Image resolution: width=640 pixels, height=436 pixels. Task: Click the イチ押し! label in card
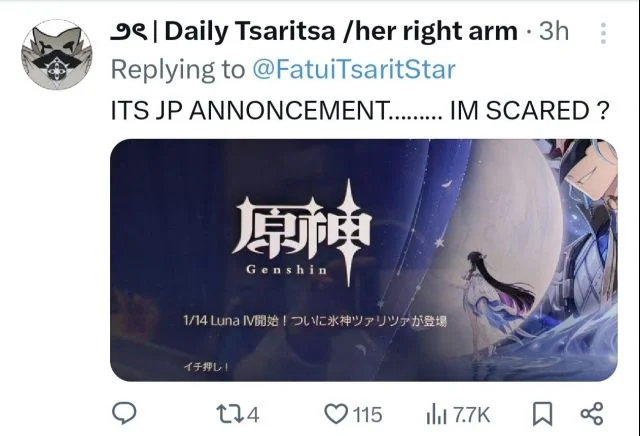tap(206, 367)
